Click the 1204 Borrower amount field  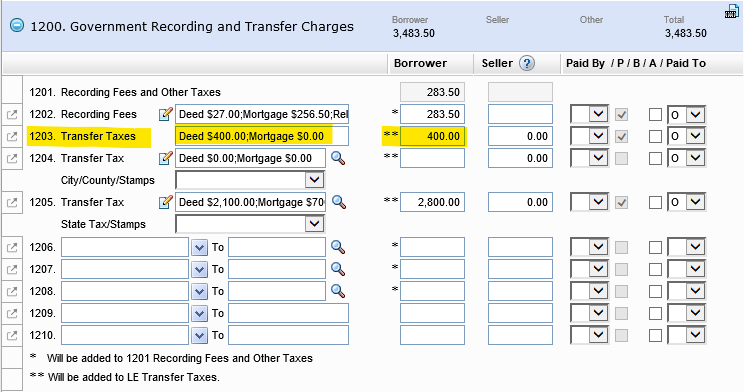pyautogui.click(x=432, y=159)
